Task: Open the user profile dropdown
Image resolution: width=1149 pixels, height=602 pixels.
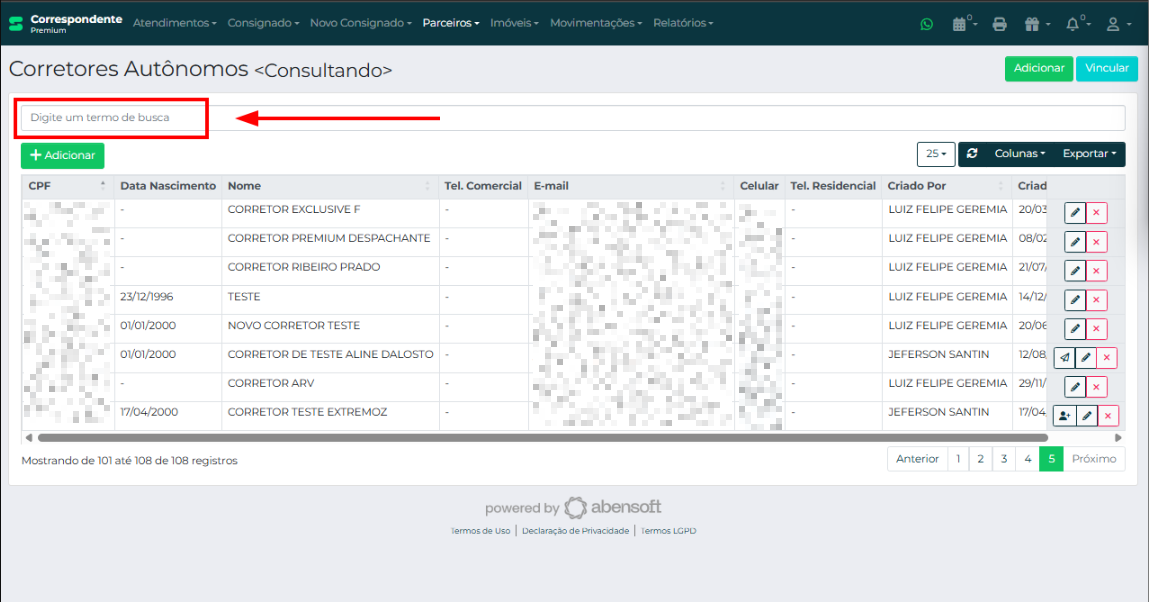Action: [x=1116, y=23]
